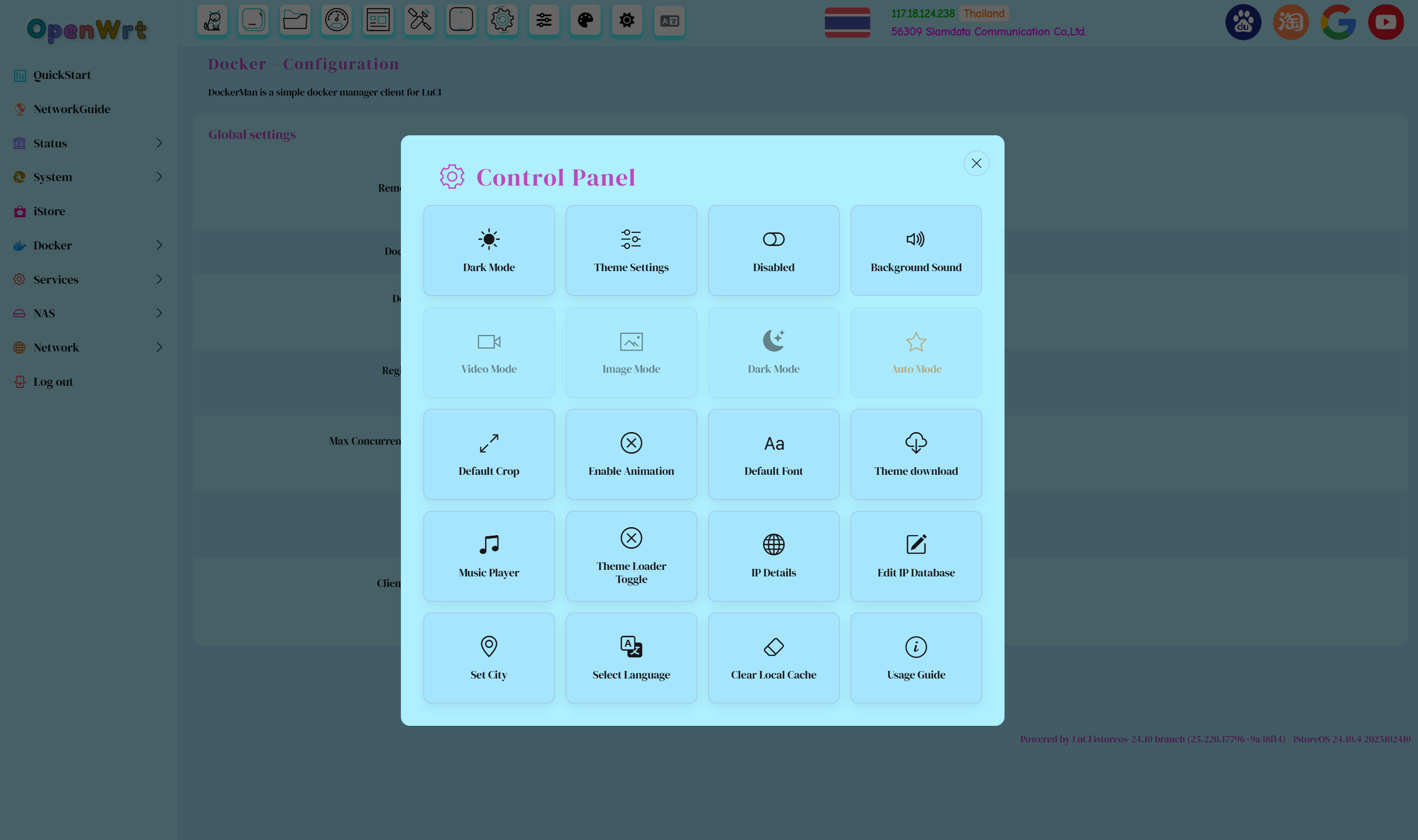Open the Default Font tile
Screen dimensions: 1418x840
coord(774,454)
